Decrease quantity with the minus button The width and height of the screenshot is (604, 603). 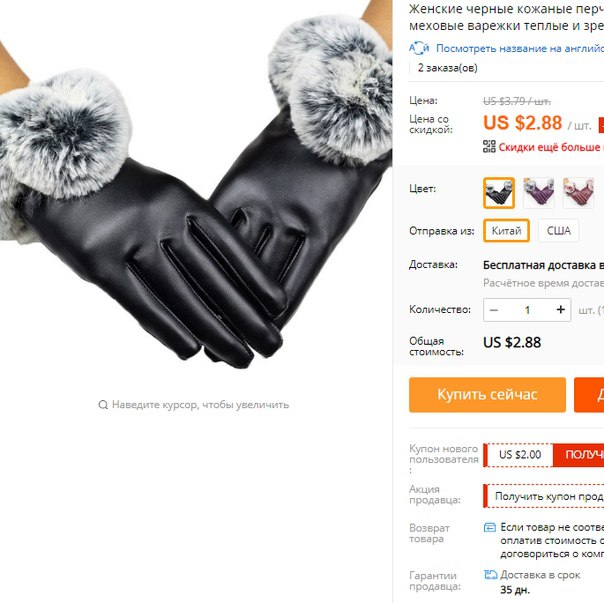[x=494, y=310]
